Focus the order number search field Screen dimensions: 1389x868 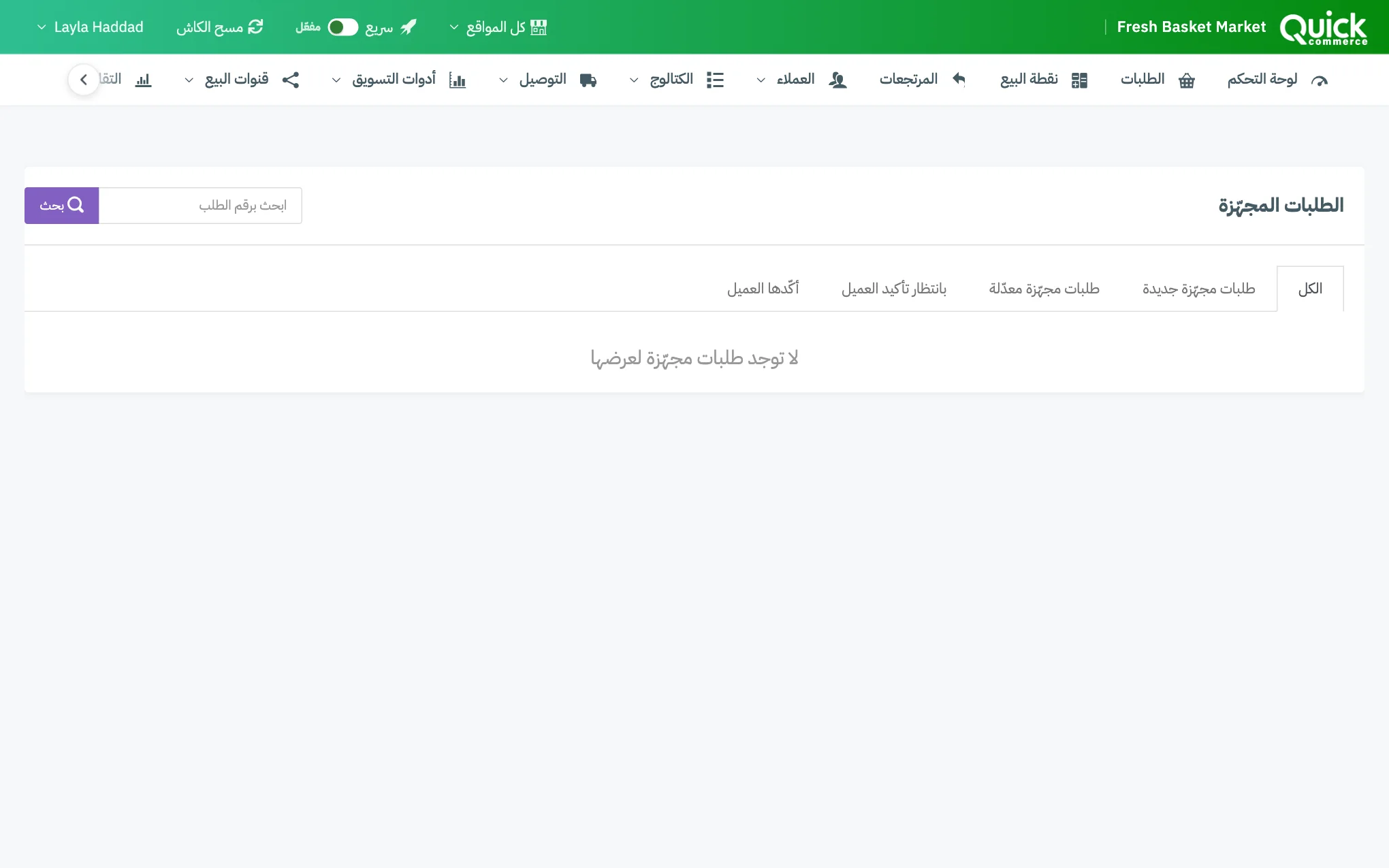pos(200,206)
